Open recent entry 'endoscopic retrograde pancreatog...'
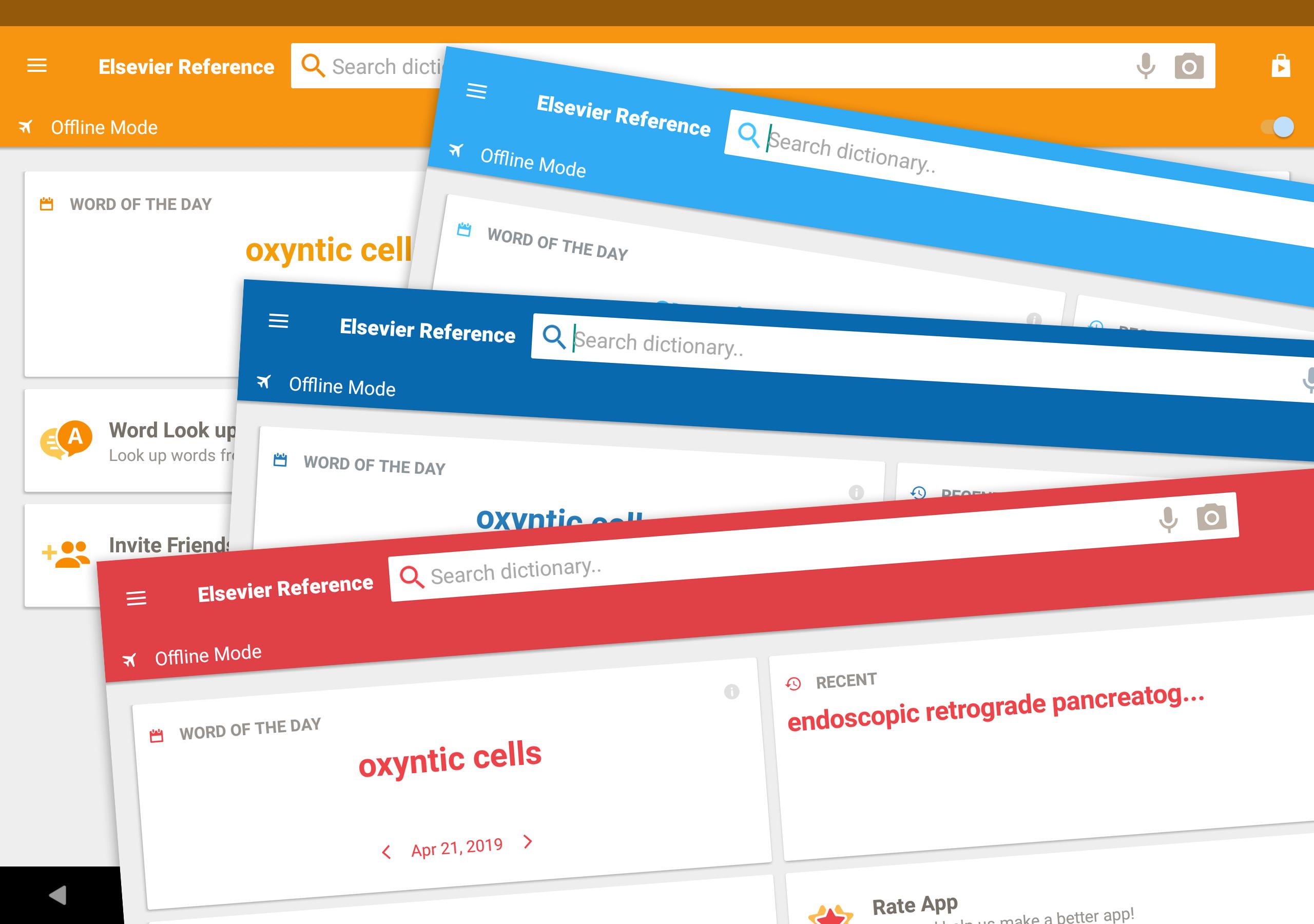The width and height of the screenshot is (1314, 924). point(996,707)
